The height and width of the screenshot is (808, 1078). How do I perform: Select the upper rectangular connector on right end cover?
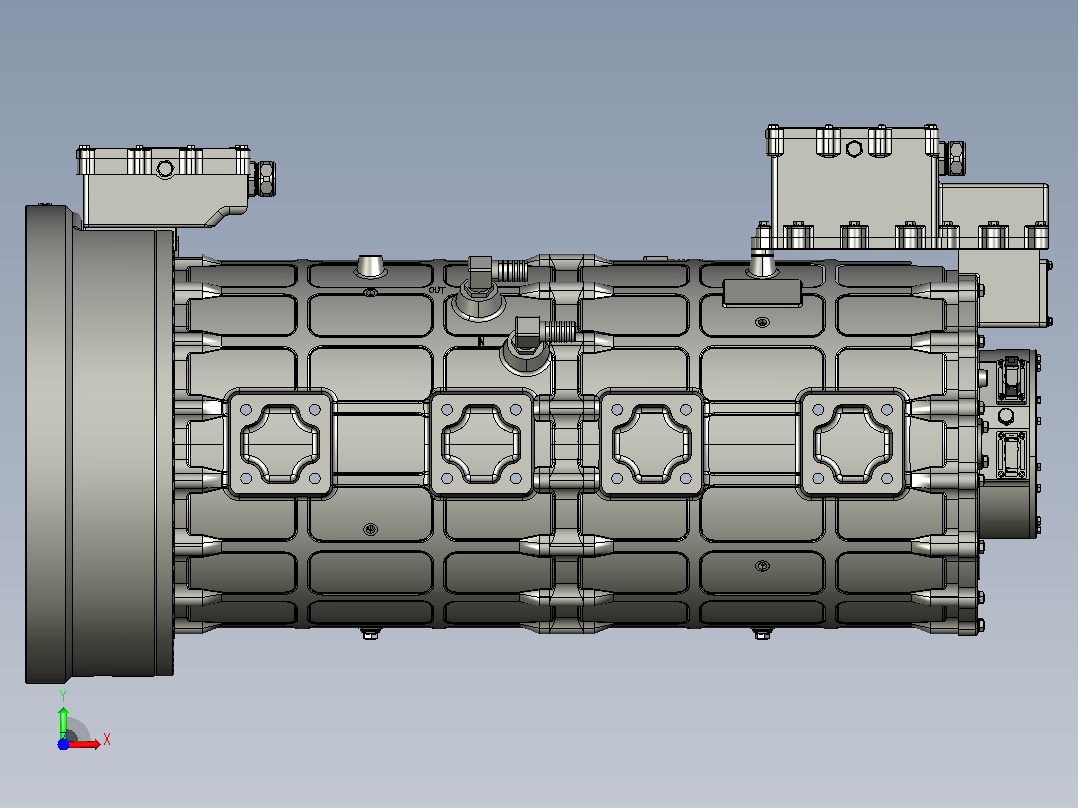[1011, 378]
